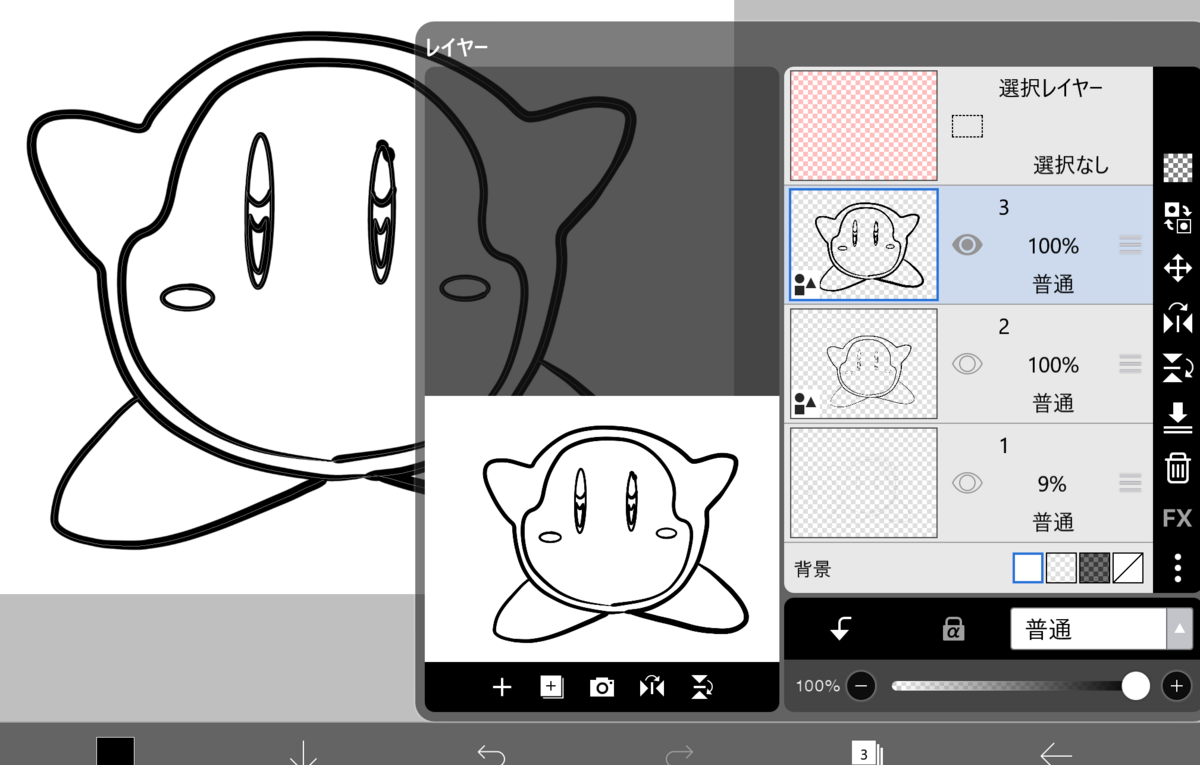Click the reorder handle of layer 3

pos(1130,245)
